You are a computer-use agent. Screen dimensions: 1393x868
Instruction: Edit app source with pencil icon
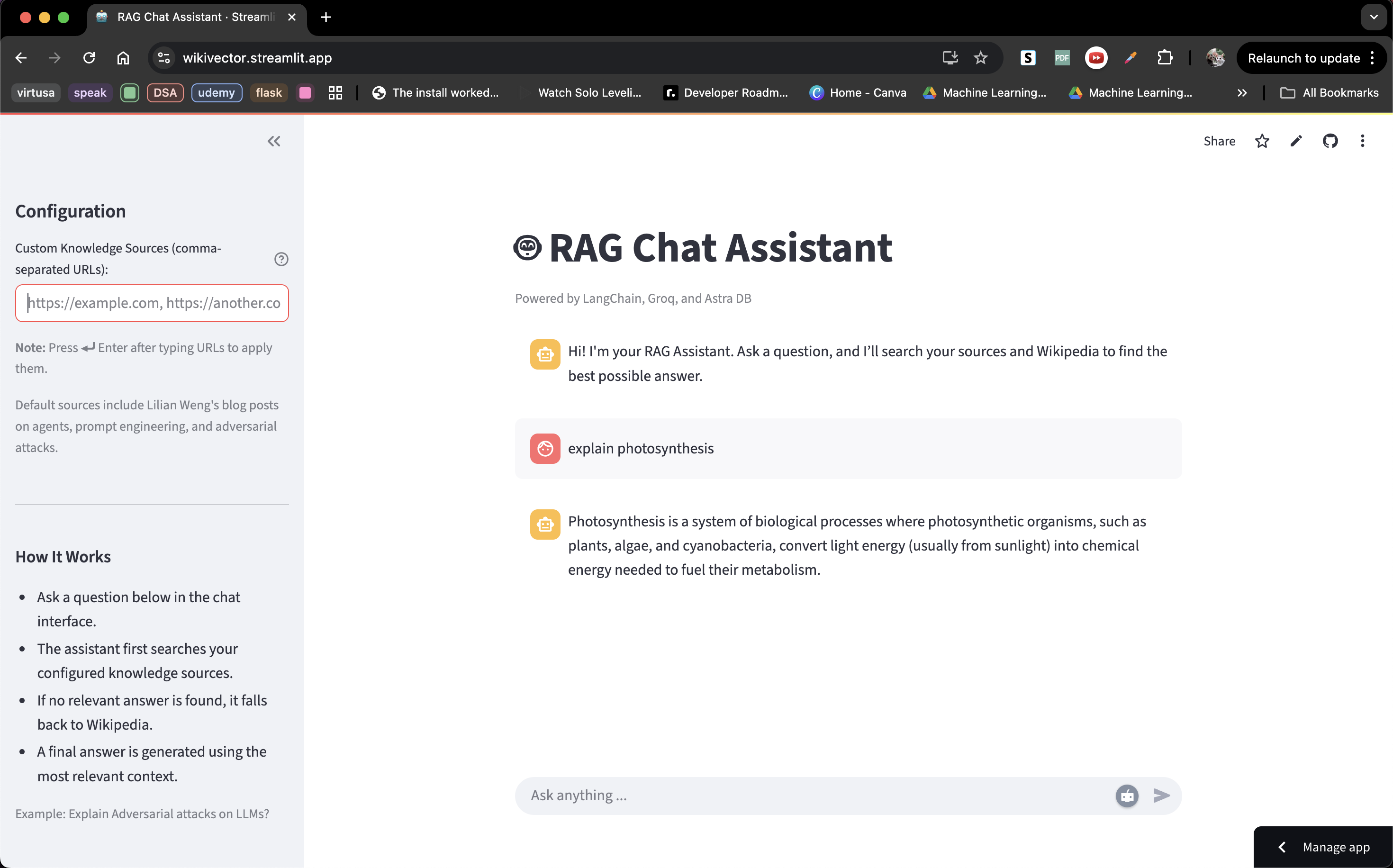pos(1296,141)
